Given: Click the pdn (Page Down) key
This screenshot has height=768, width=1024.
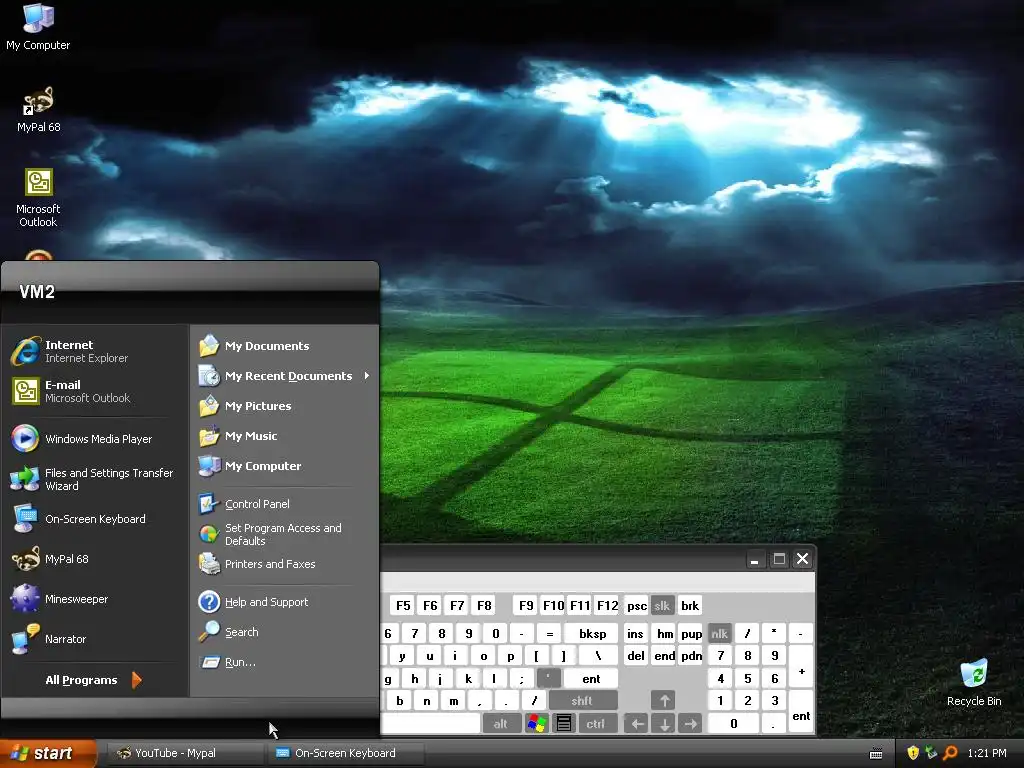Looking at the screenshot, I should tap(692, 656).
